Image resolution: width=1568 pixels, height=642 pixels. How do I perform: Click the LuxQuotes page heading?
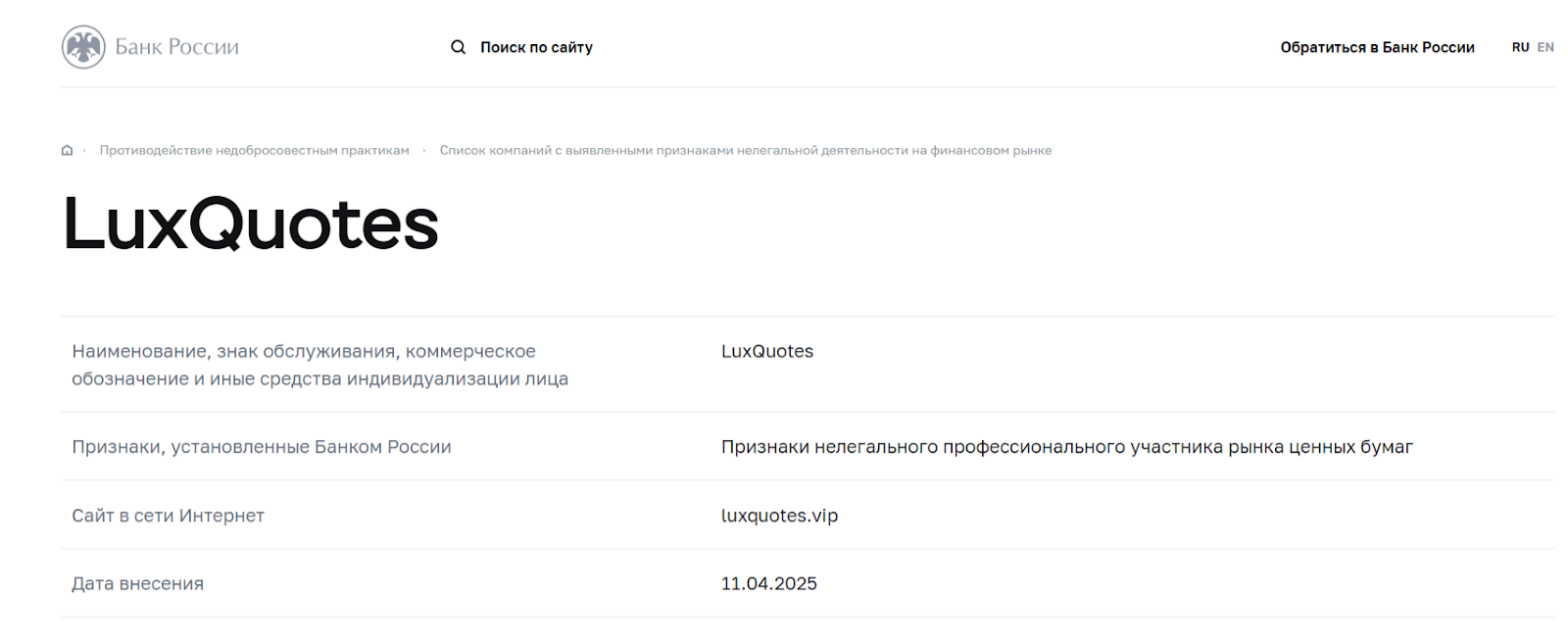coord(251,223)
